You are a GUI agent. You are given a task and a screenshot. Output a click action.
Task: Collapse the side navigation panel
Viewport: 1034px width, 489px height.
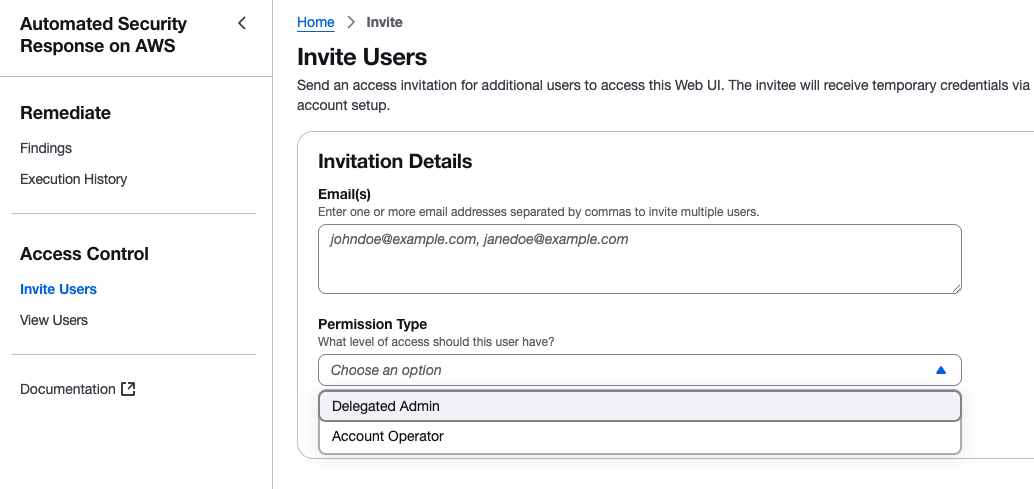[x=241, y=24]
